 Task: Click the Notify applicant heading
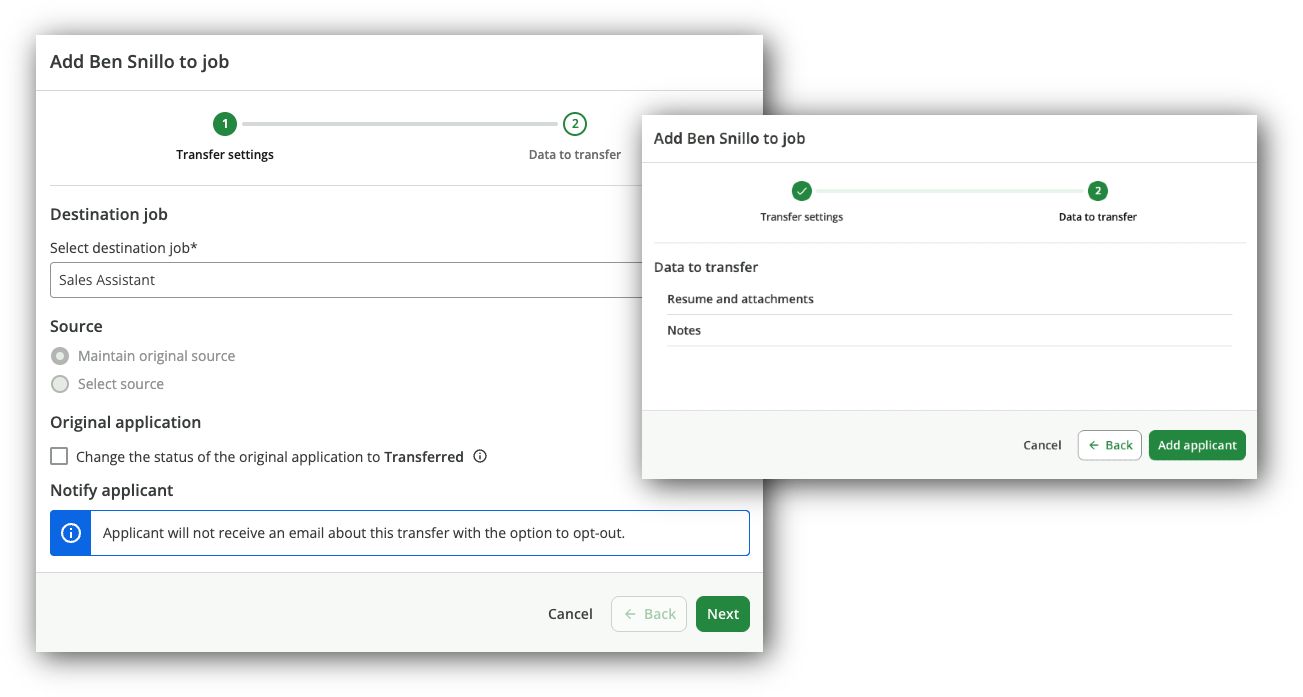point(112,490)
